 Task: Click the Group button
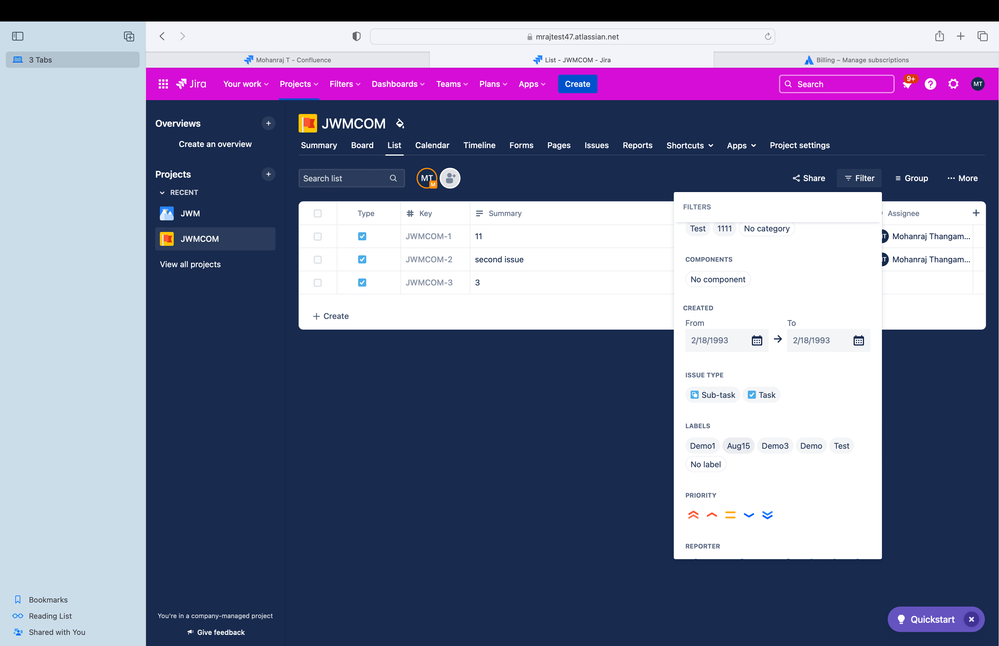point(911,178)
